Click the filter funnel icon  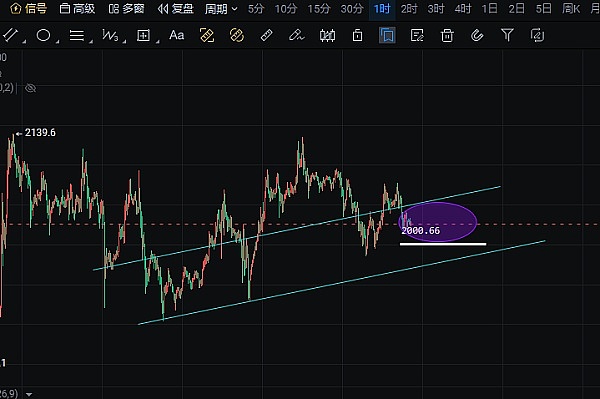(x=507, y=35)
